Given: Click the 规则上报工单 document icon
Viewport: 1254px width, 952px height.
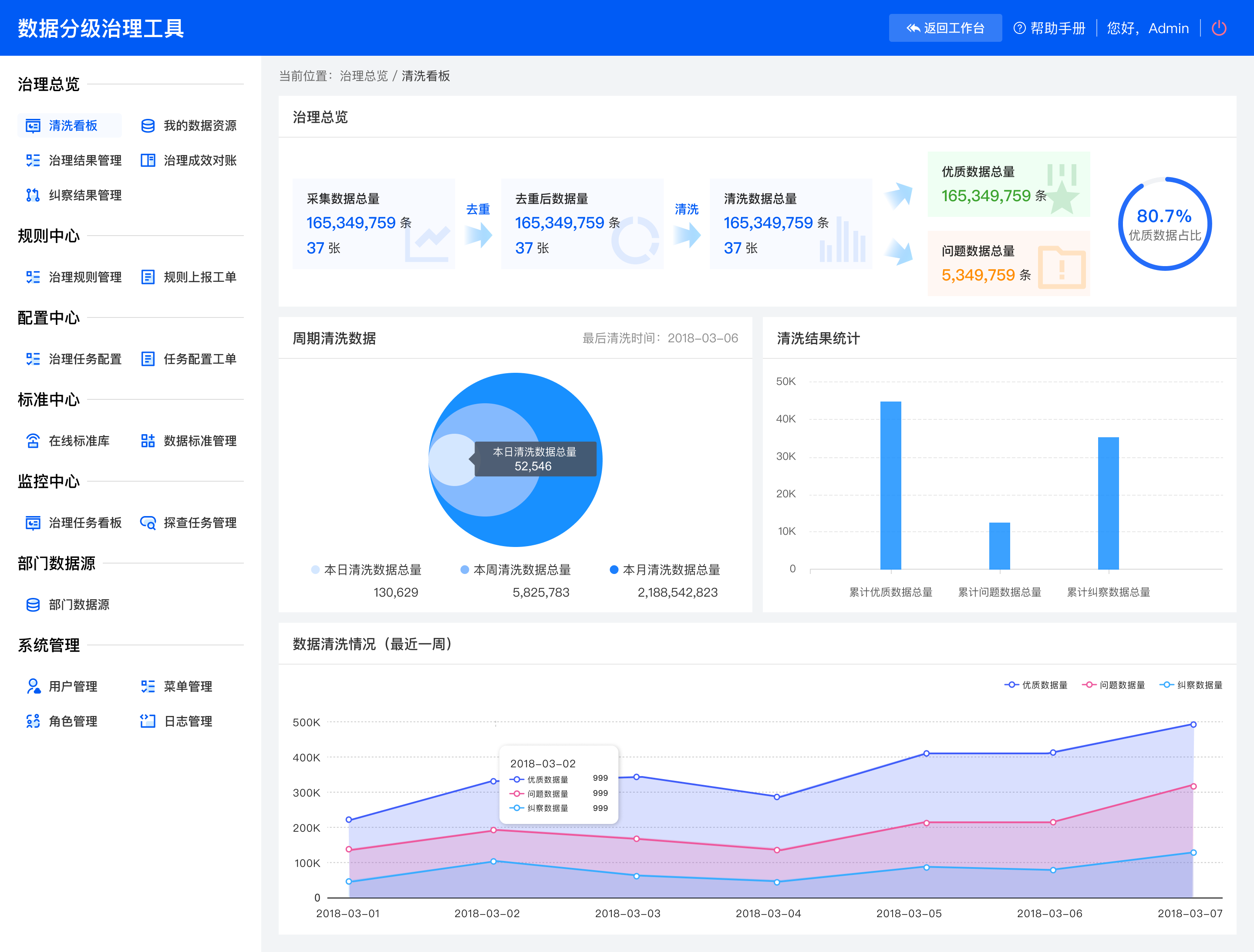Looking at the screenshot, I should click(x=148, y=277).
